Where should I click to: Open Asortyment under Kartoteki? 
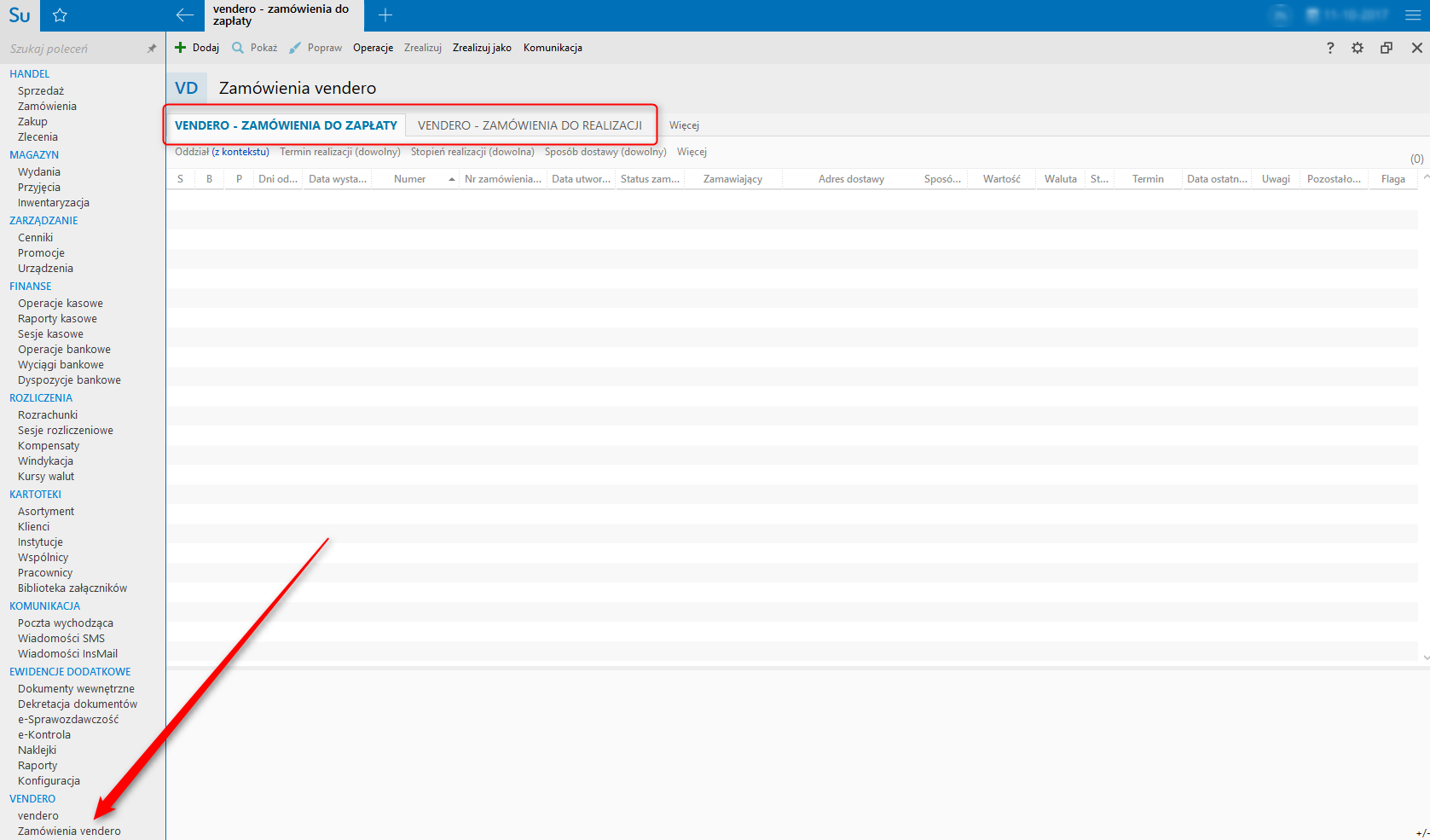[x=46, y=512]
